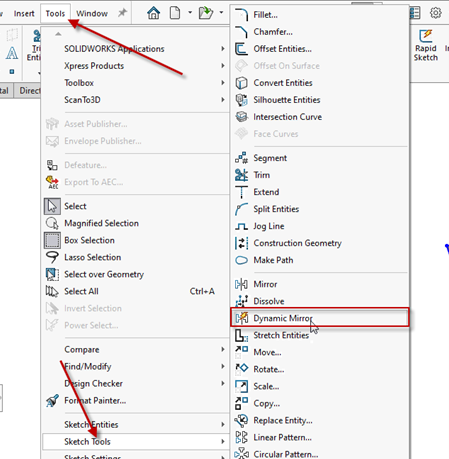Open the Options gear icon

435,13
